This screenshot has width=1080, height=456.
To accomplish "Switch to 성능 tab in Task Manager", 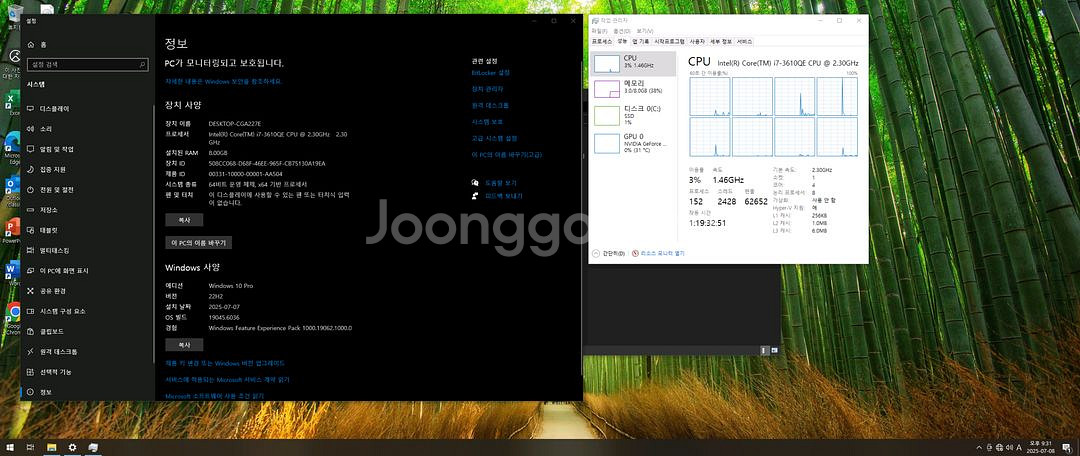I will [x=622, y=42].
